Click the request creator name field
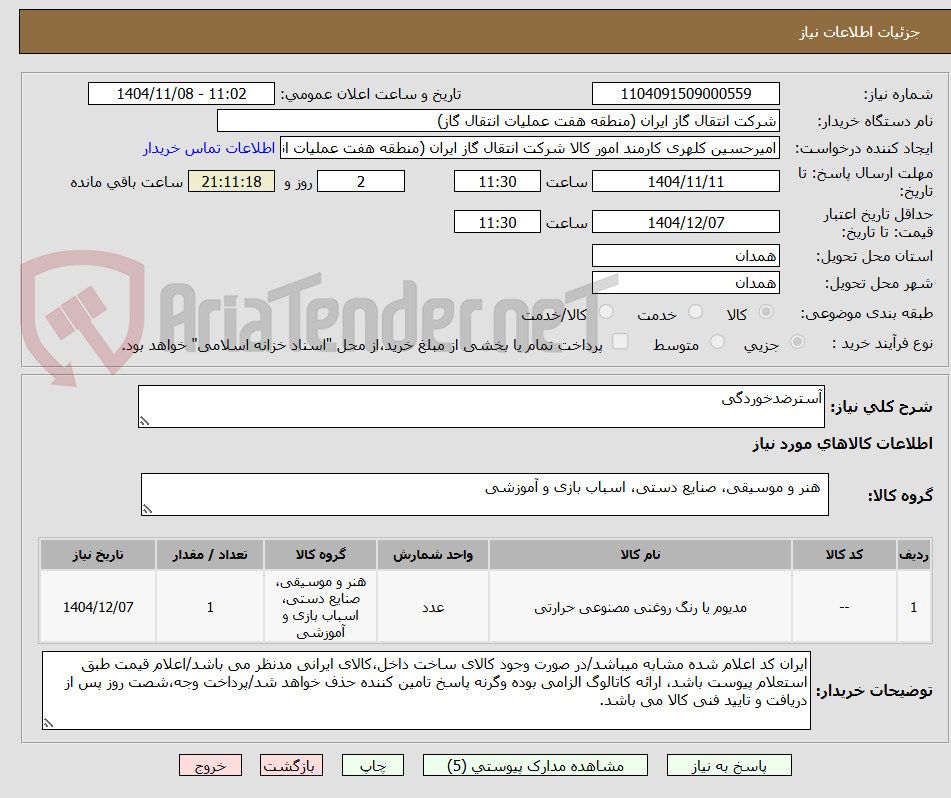 point(529,149)
